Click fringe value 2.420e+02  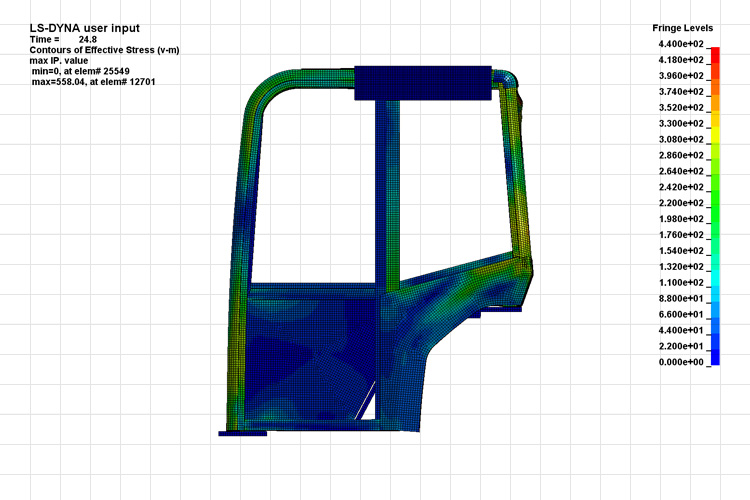pyautogui.click(x=681, y=187)
